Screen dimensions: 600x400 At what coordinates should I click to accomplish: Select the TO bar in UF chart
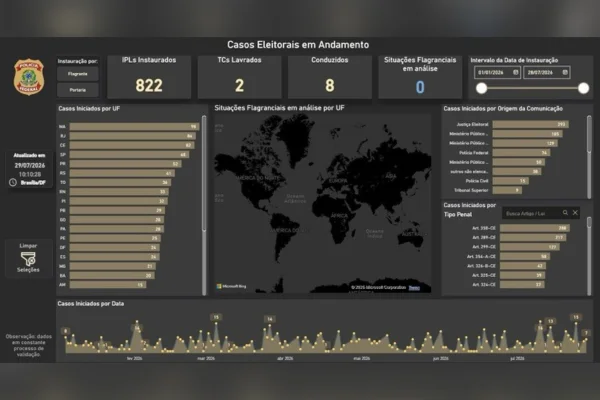pyautogui.click(x=120, y=183)
